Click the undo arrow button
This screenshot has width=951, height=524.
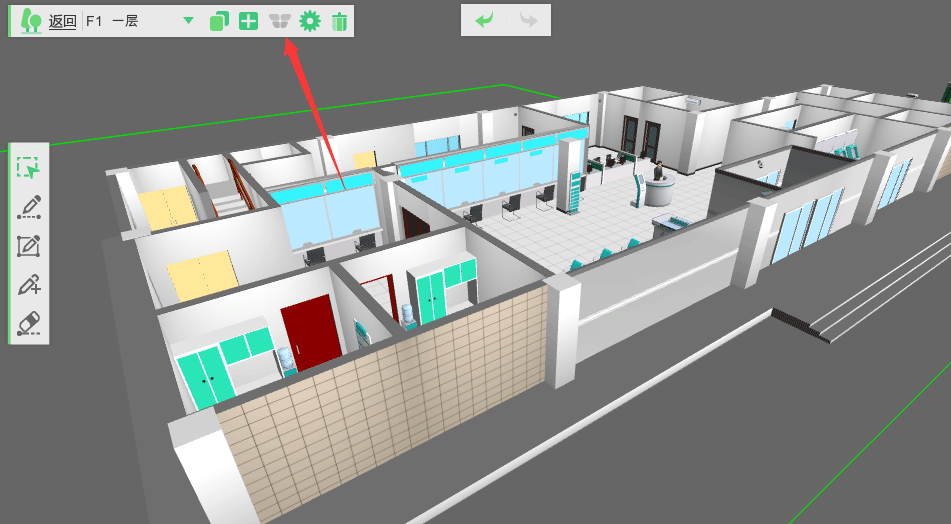click(484, 21)
